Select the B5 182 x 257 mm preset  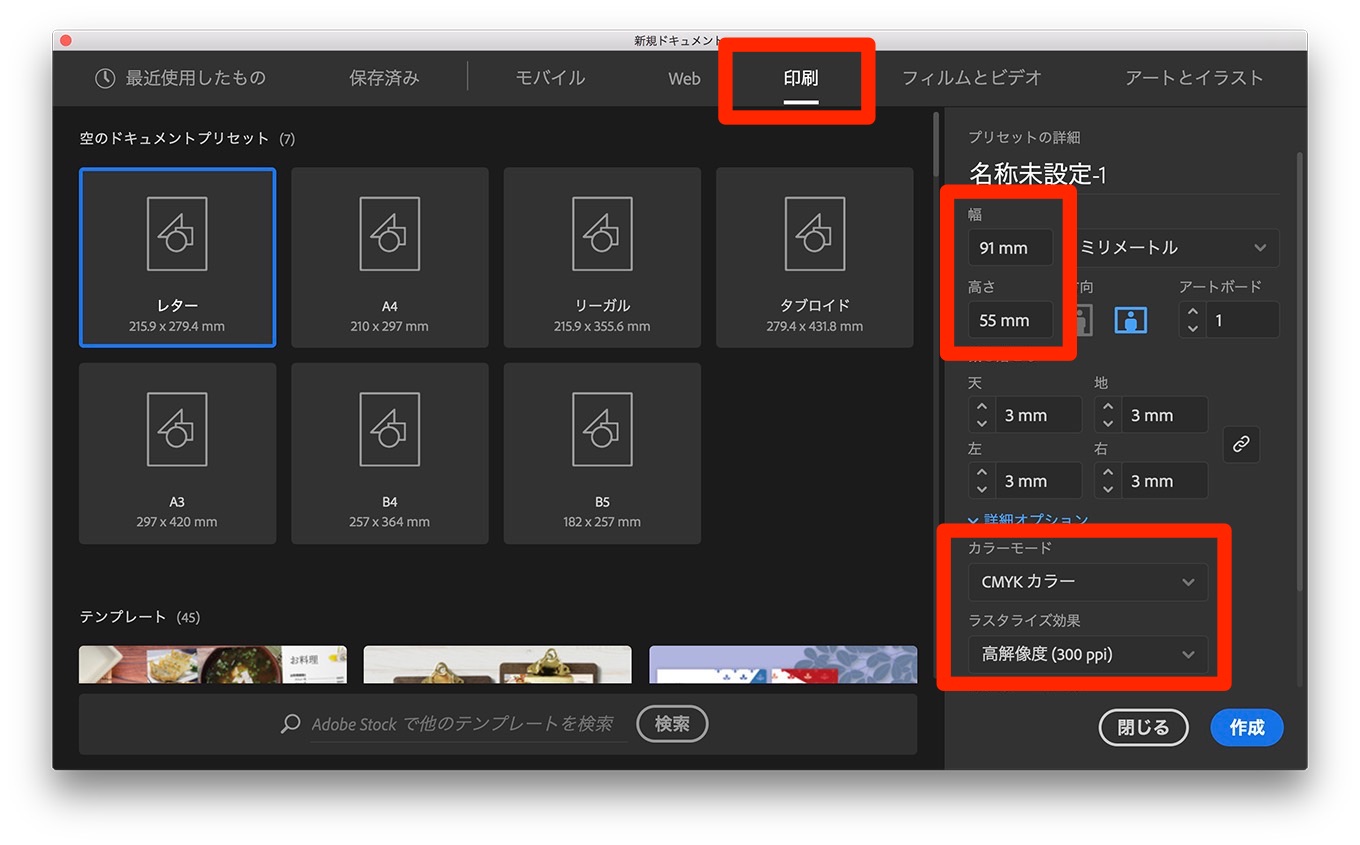[602, 453]
